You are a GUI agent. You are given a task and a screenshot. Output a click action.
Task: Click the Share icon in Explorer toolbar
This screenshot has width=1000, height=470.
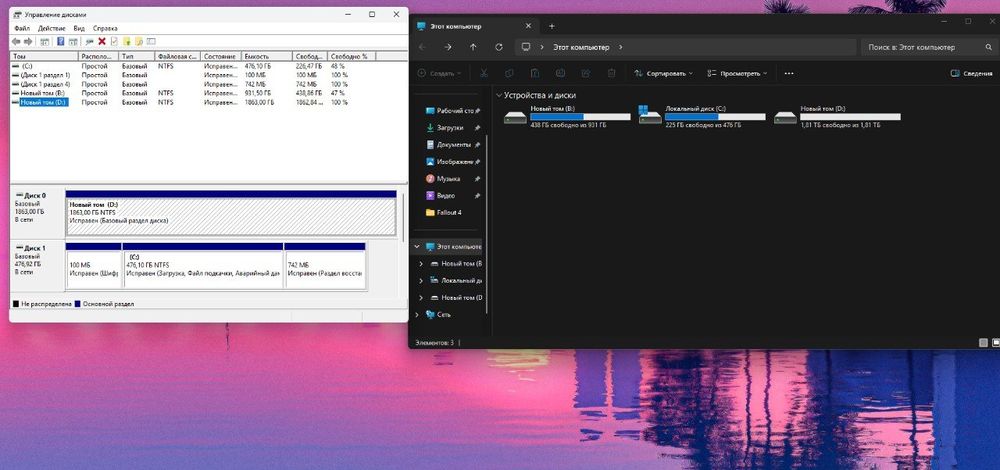point(585,73)
